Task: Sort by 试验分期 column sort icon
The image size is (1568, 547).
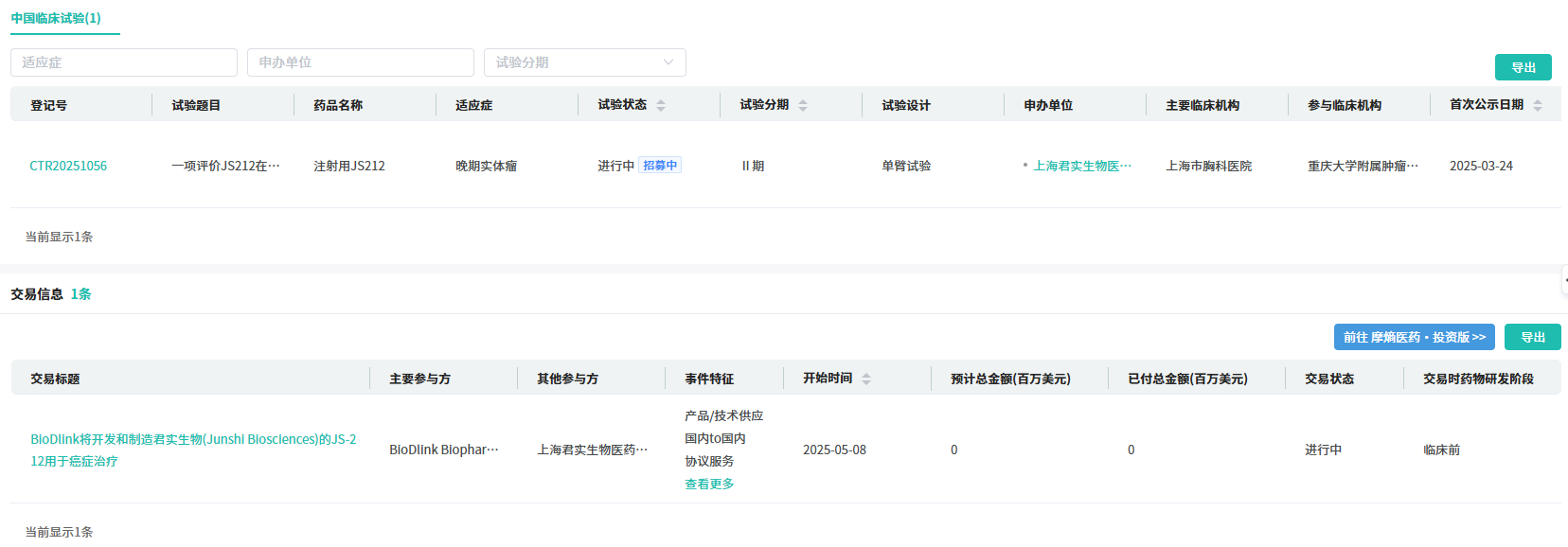Action: (x=803, y=105)
